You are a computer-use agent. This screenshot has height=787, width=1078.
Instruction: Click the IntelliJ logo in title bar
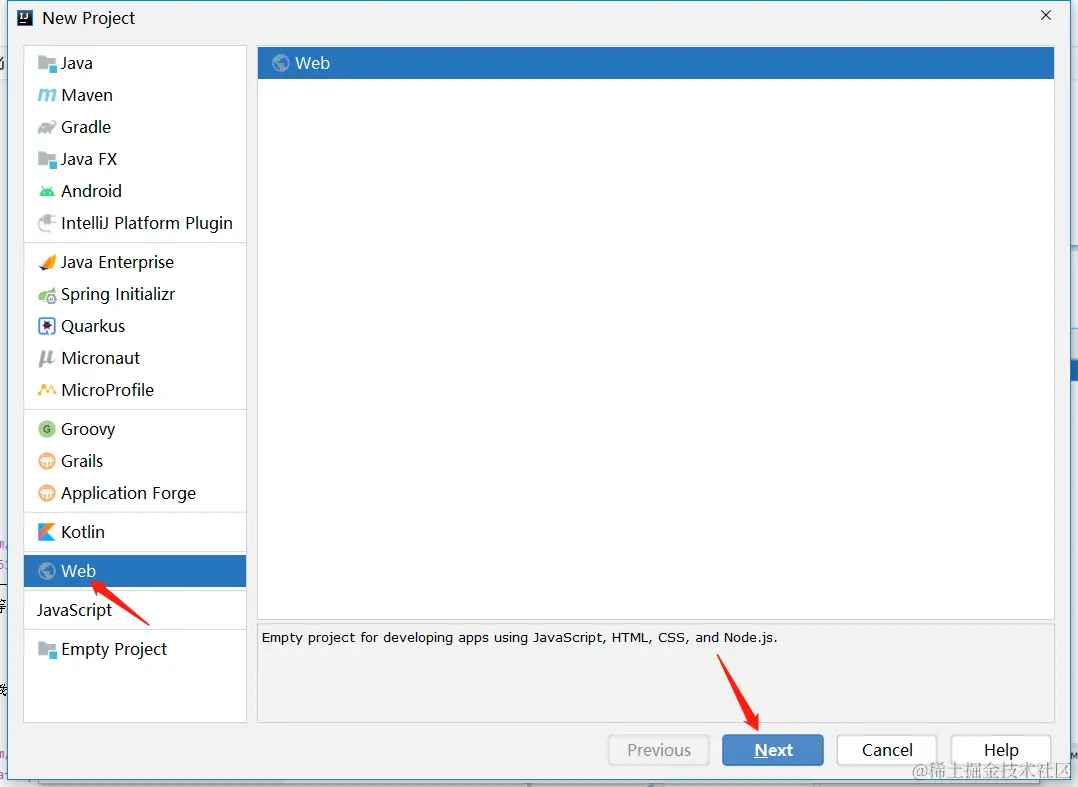[x=25, y=18]
